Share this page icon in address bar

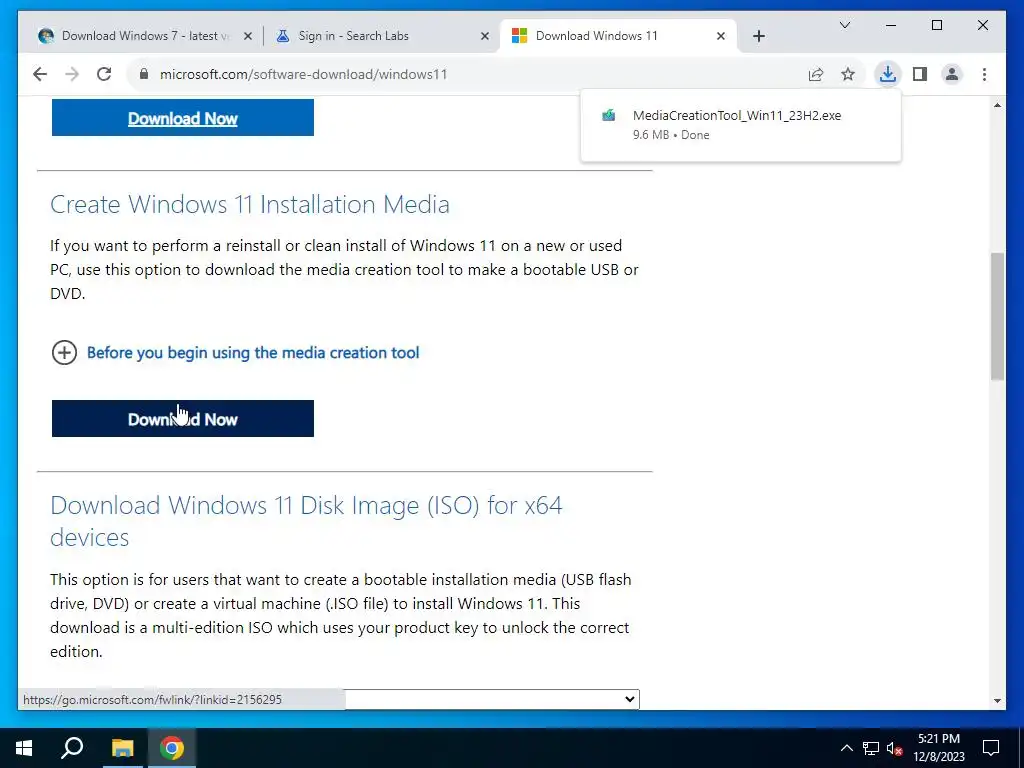click(816, 74)
